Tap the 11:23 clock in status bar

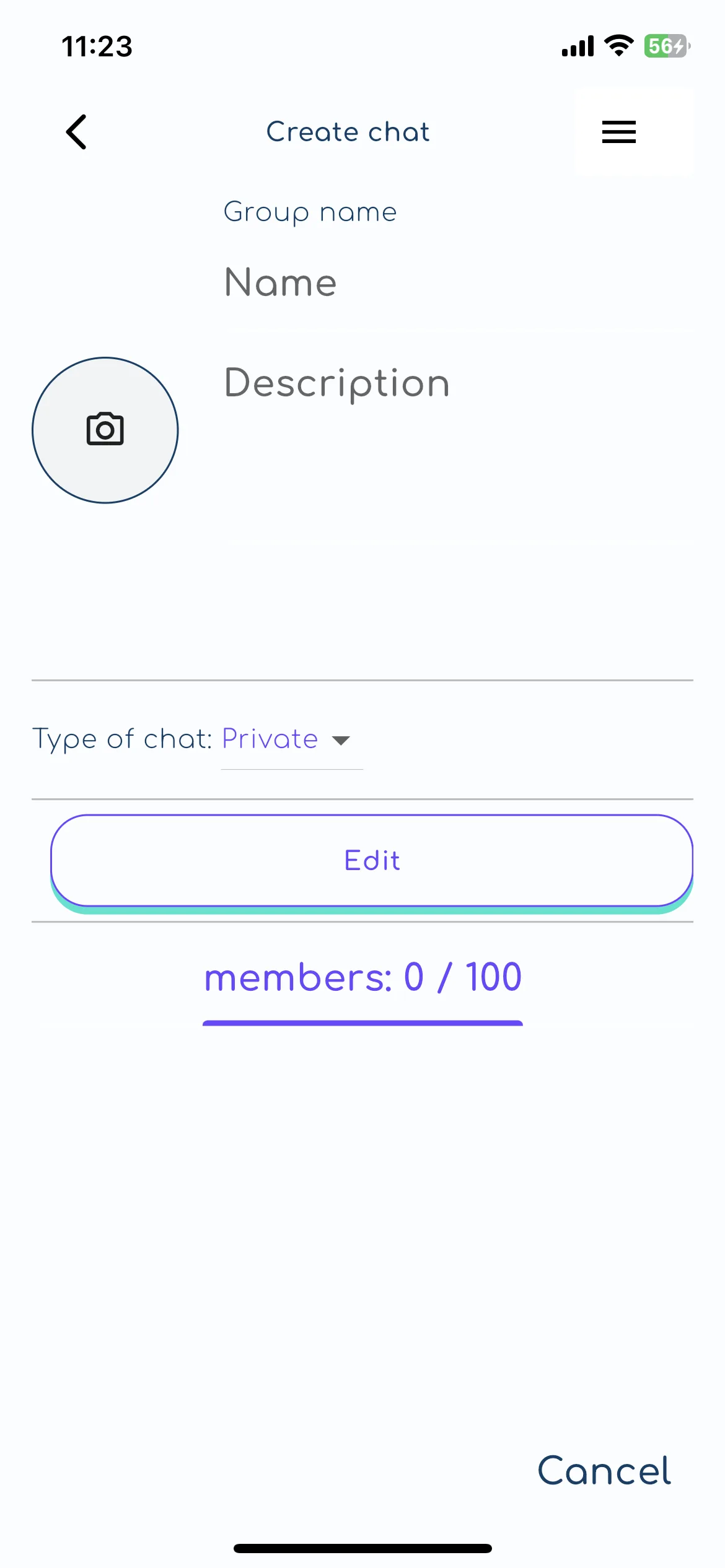(x=97, y=46)
